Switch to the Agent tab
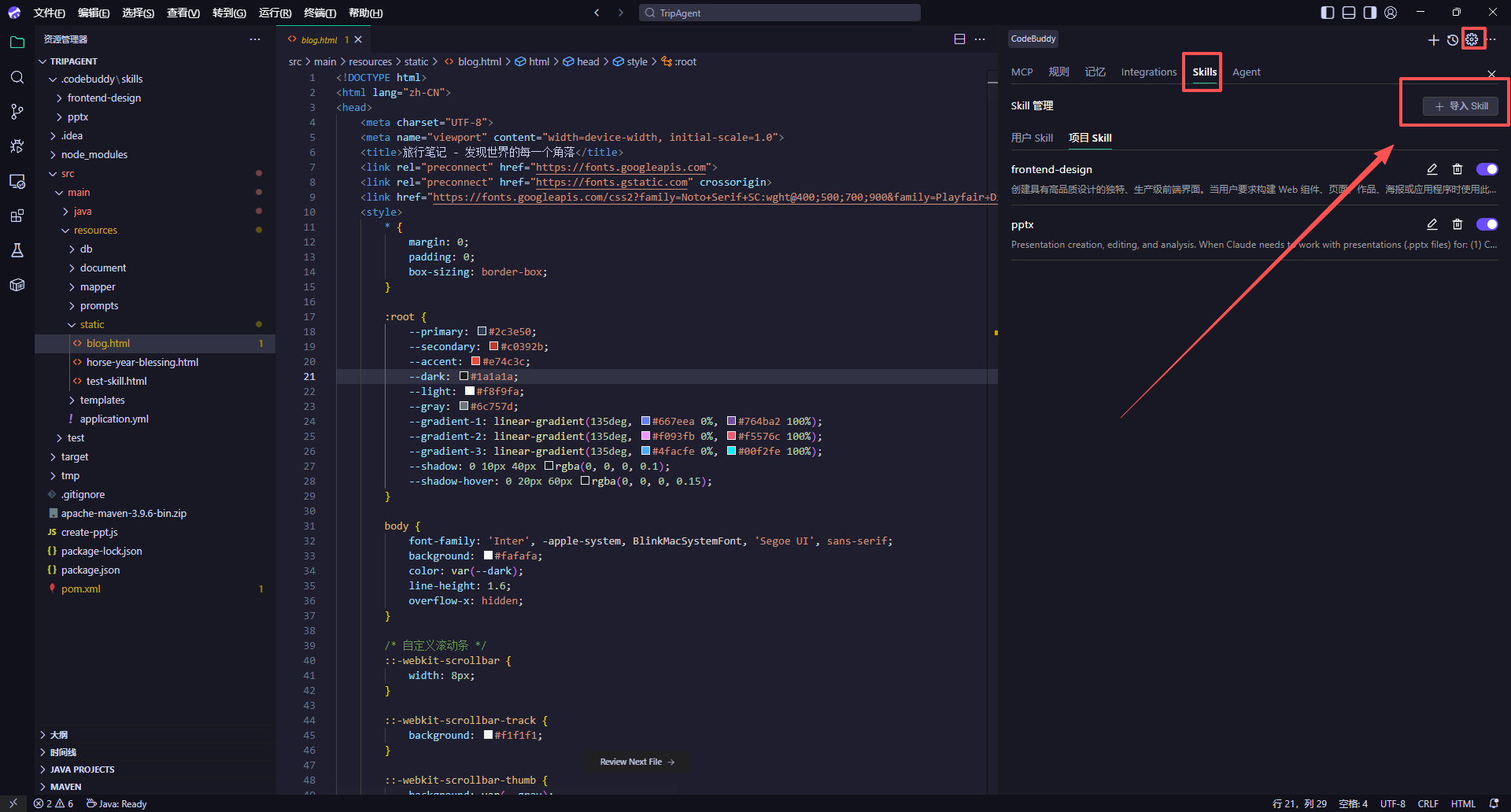 [1246, 72]
